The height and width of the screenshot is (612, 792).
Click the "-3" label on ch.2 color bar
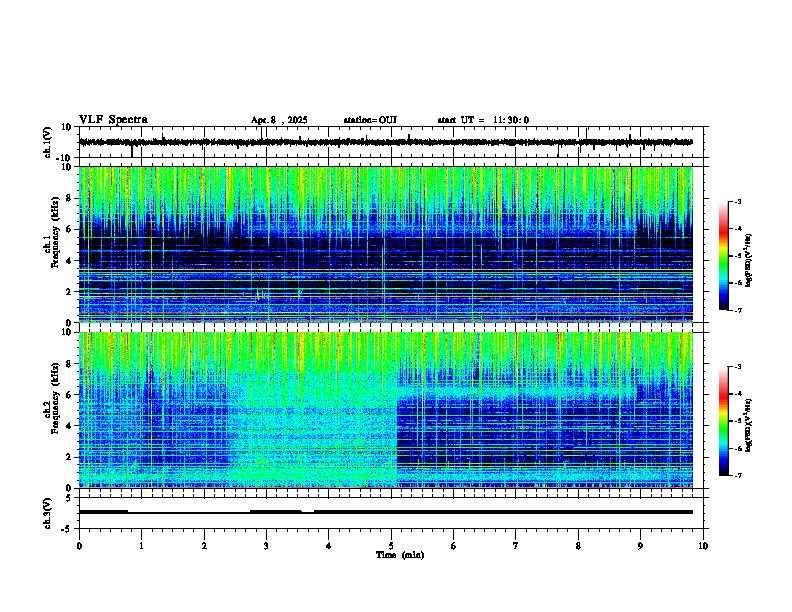pos(737,367)
